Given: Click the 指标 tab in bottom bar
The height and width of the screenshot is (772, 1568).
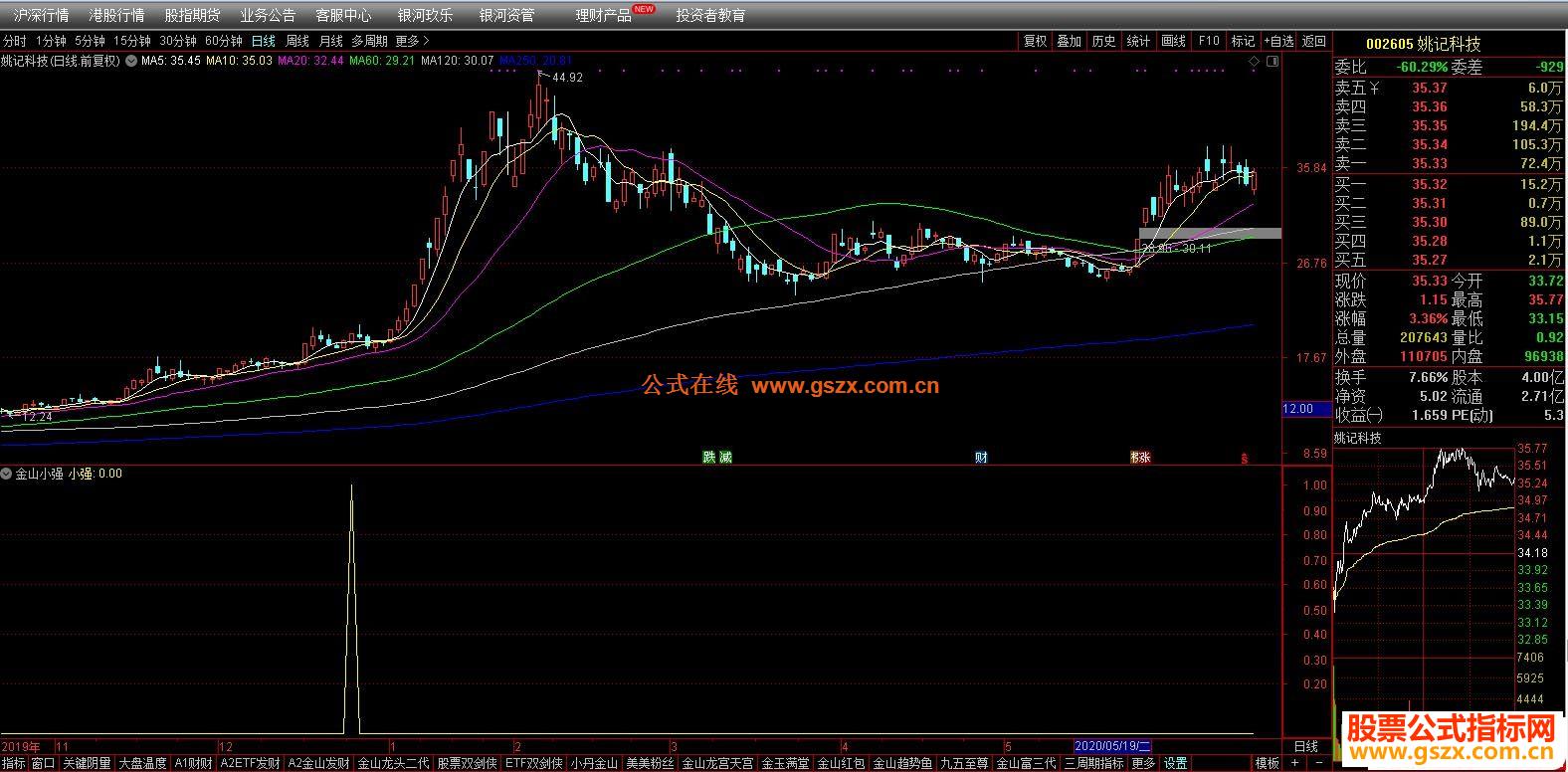Looking at the screenshot, I should 14,763.
